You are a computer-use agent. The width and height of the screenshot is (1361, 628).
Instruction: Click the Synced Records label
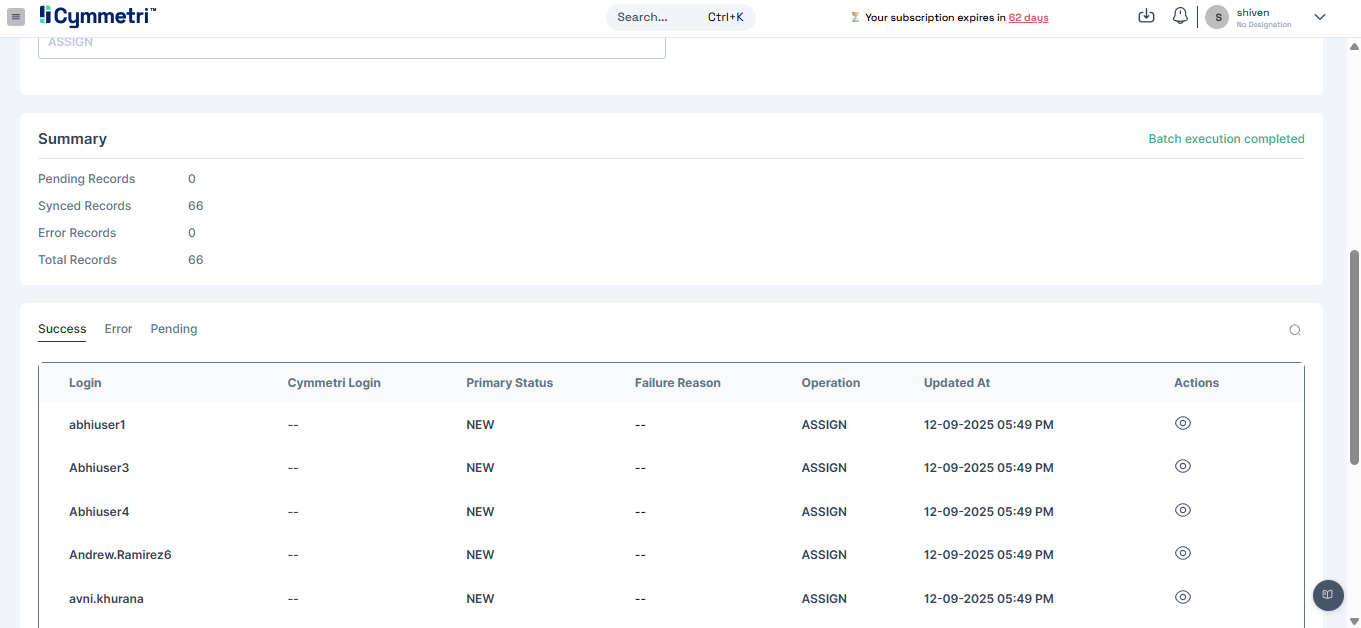coord(85,206)
